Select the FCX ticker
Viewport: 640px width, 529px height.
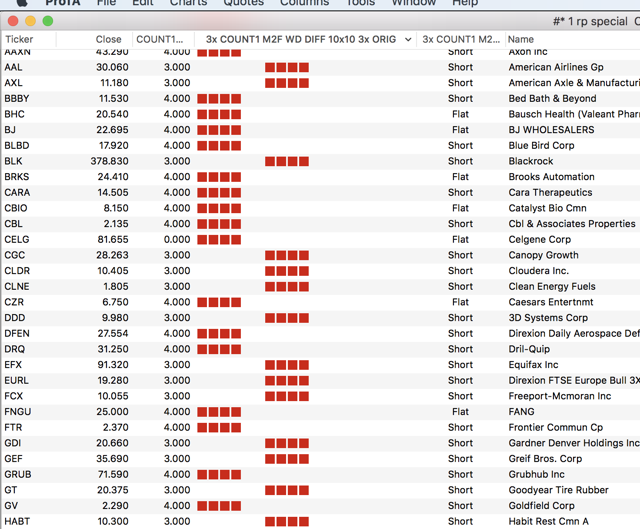[13, 396]
